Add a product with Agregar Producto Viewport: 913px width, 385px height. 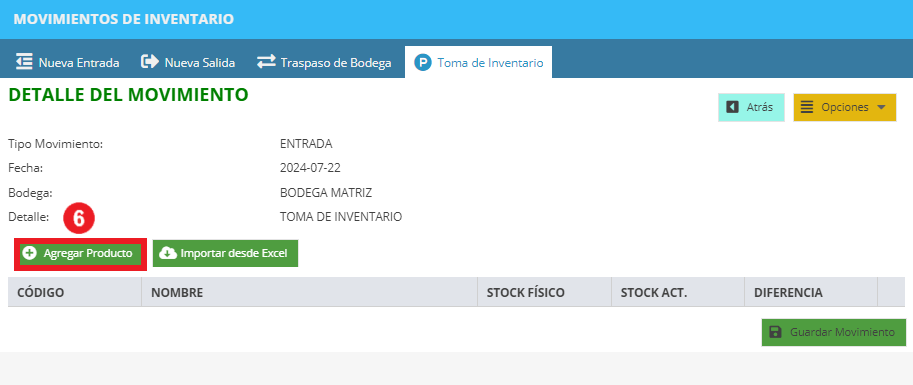click(80, 253)
